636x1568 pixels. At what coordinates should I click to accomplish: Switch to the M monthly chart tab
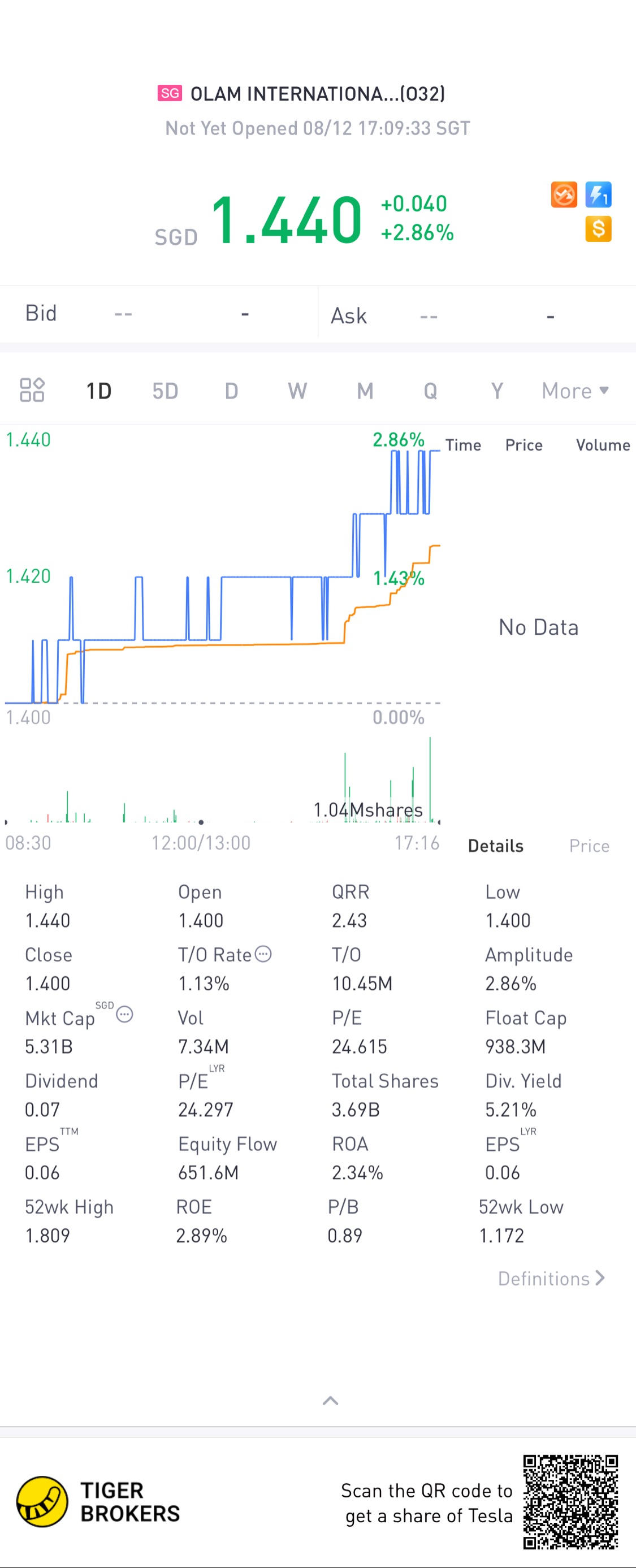tap(365, 391)
